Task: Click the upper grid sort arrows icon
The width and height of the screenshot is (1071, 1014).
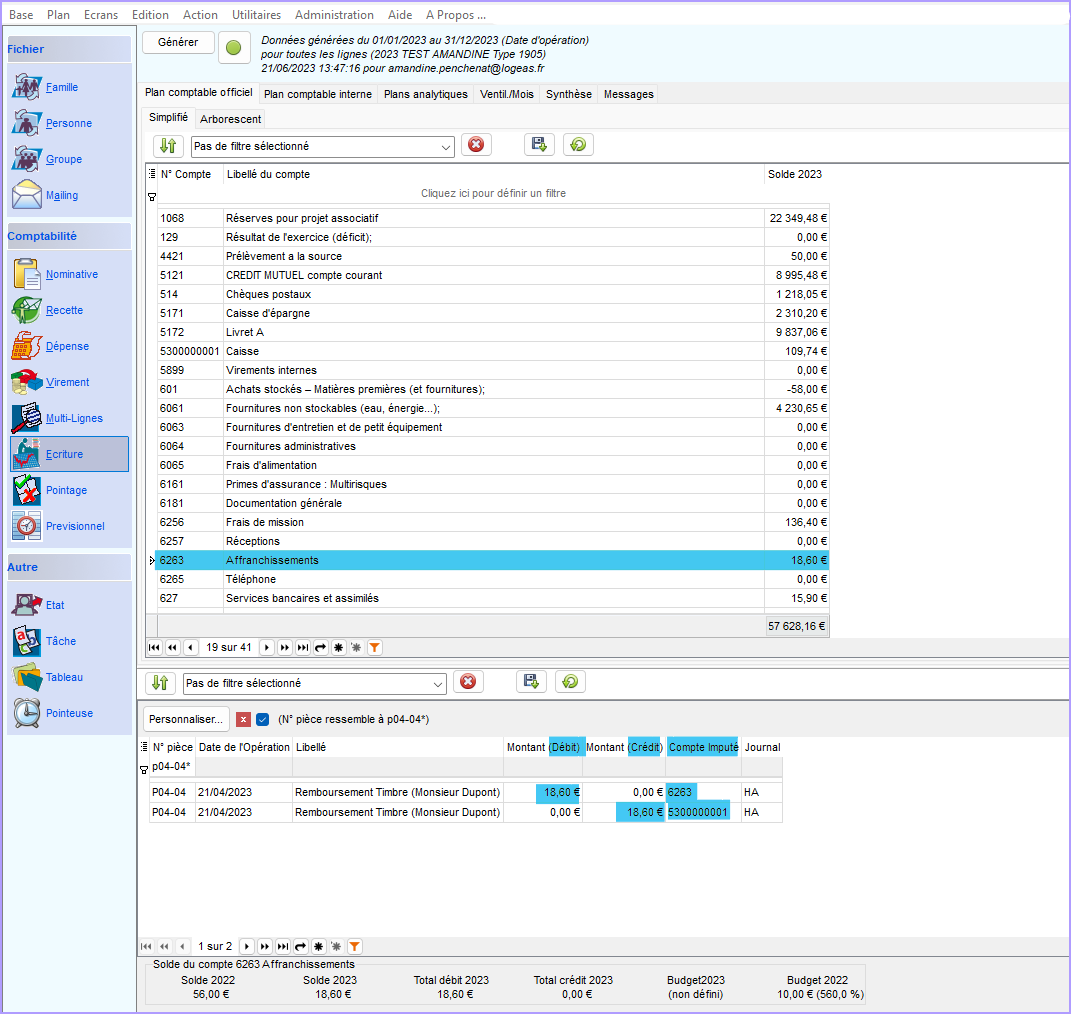Action: [x=168, y=146]
